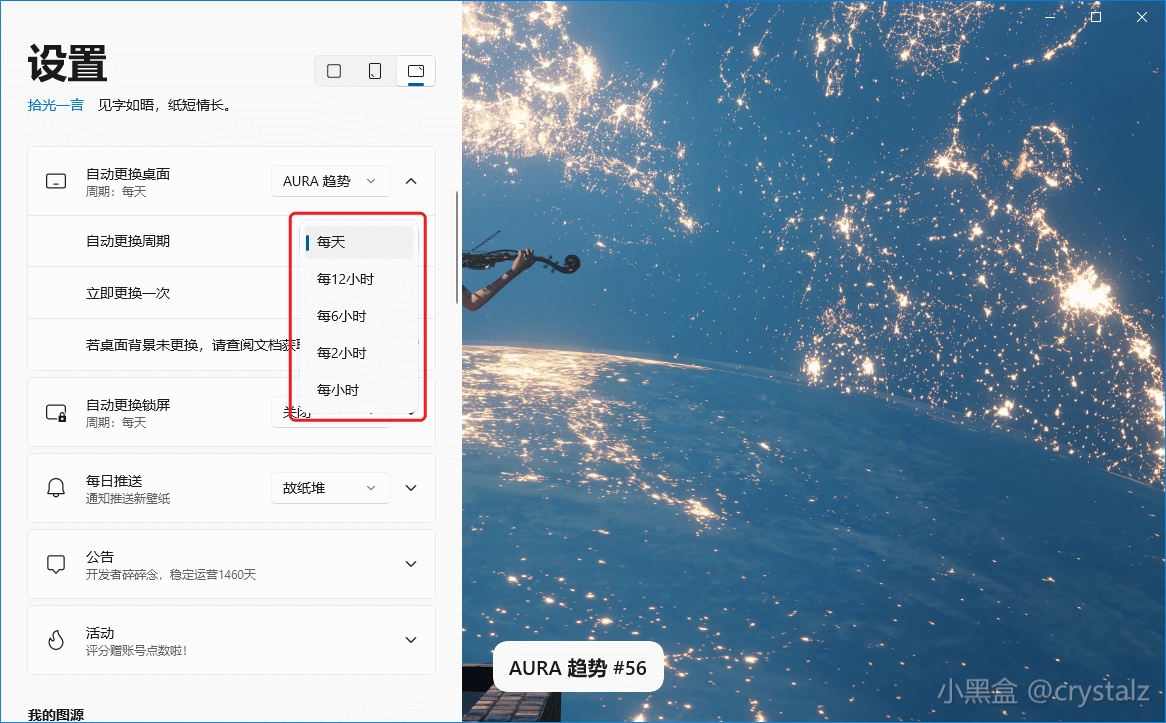Expand the 公告 section

(x=411, y=564)
